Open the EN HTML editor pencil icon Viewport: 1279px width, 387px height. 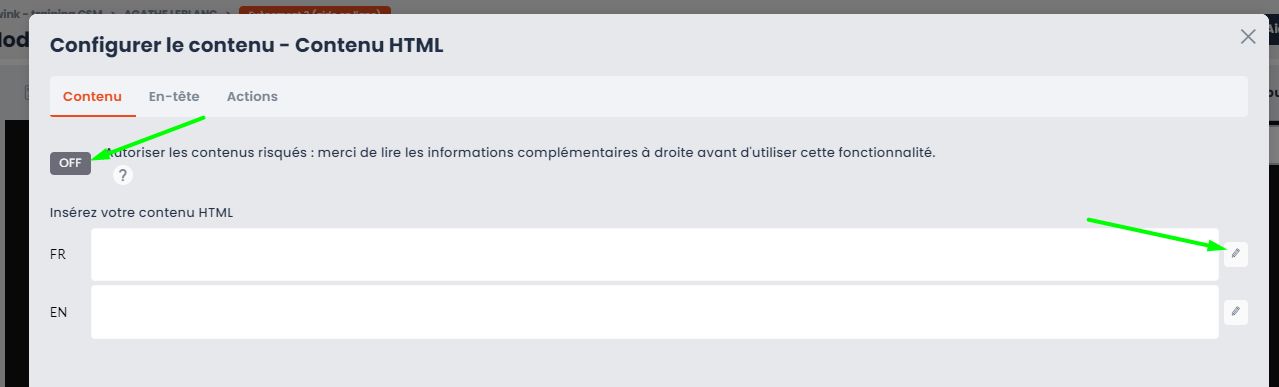tap(1236, 312)
